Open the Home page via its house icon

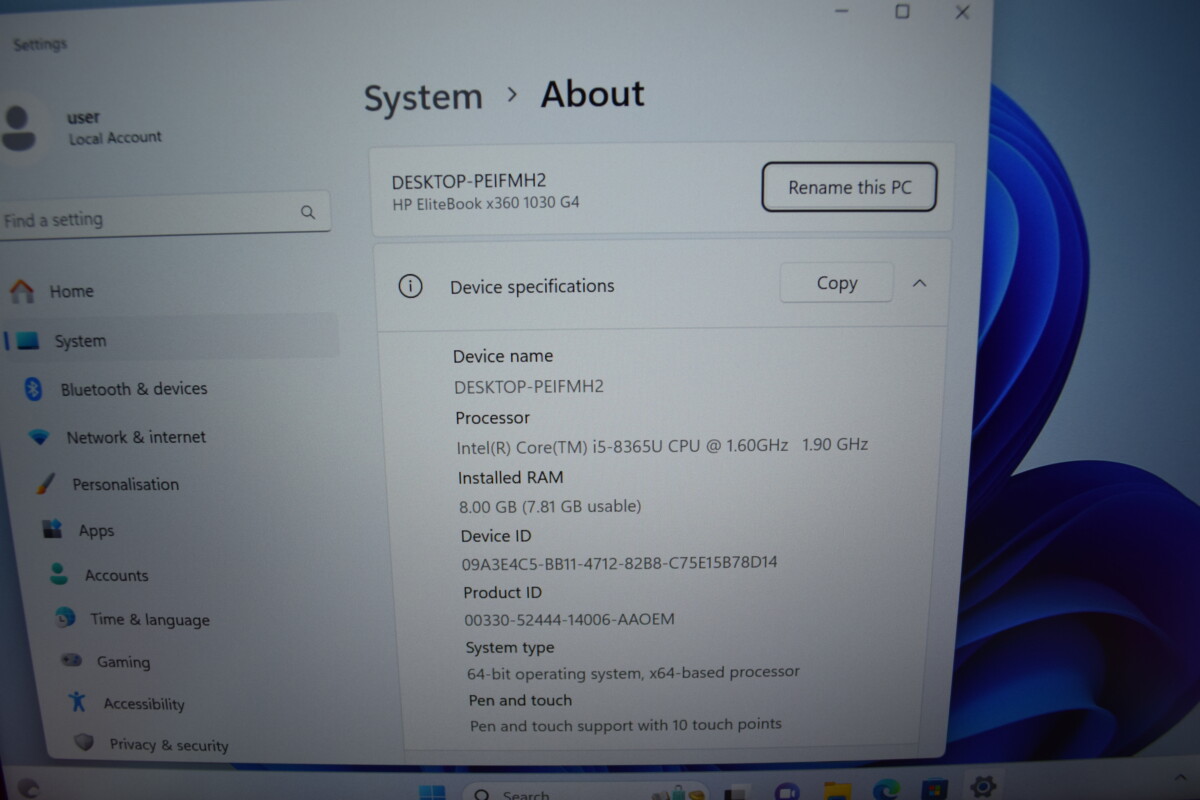point(21,291)
